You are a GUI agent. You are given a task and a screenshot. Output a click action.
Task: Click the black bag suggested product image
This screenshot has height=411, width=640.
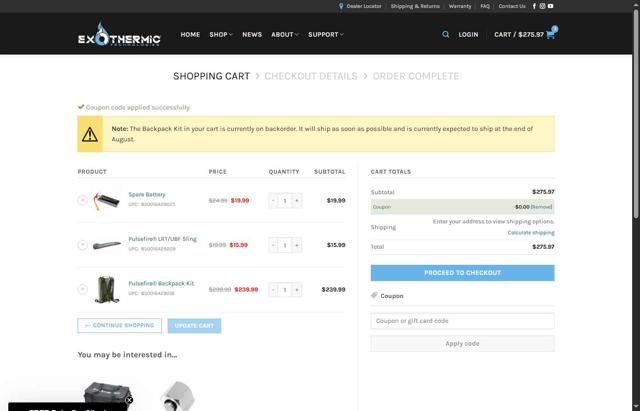pyautogui.click(x=107, y=395)
